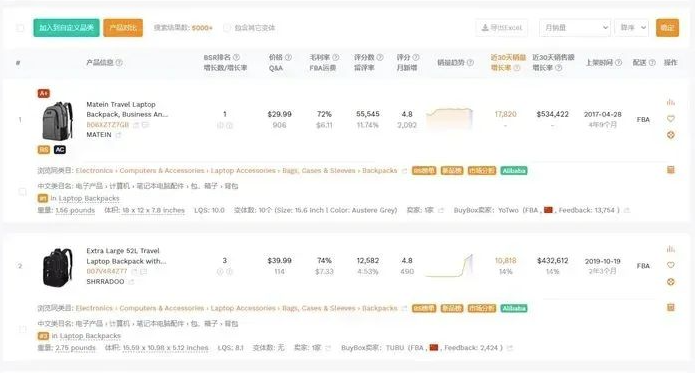
Task: Click the BS badge under Matein thumbnail
Action: click(43, 150)
